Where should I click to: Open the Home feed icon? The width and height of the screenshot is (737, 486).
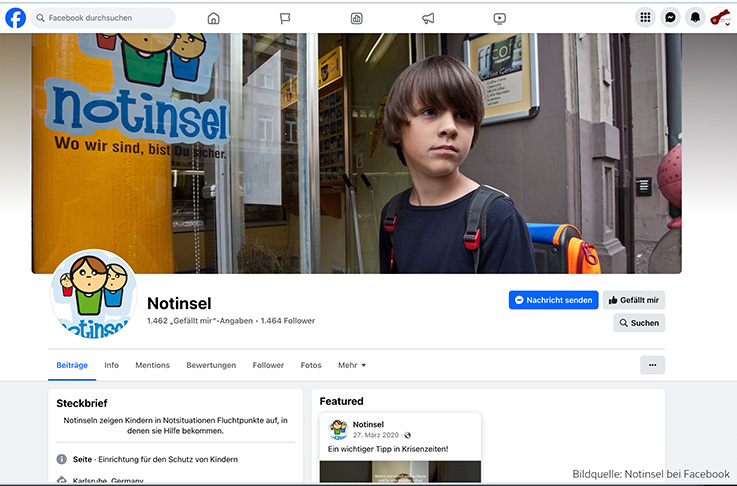point(213,18)
